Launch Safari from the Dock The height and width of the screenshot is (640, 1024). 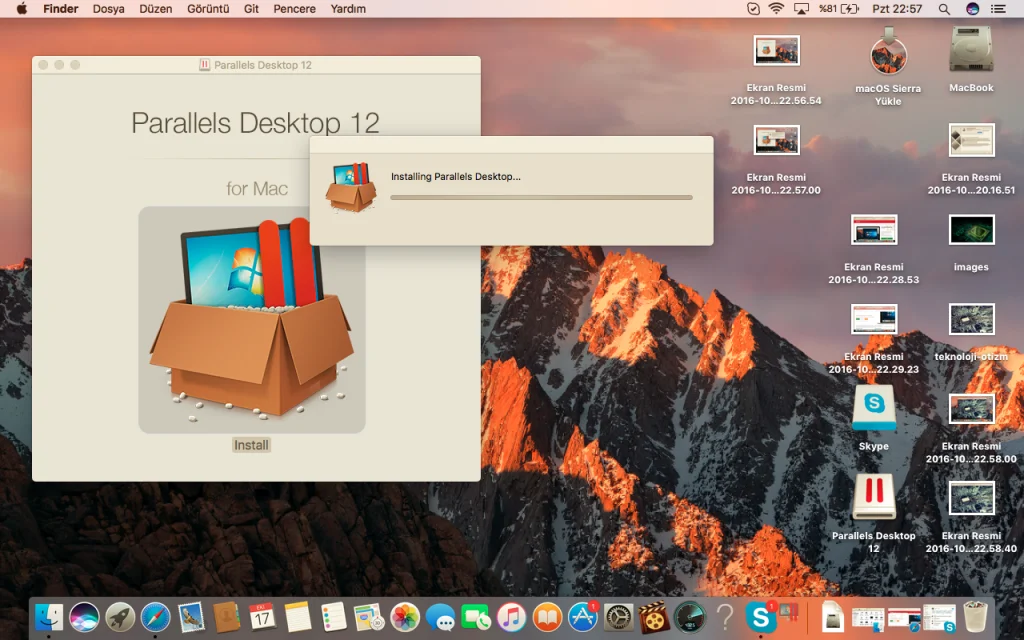pyautogui.click(x=155, y=617)
